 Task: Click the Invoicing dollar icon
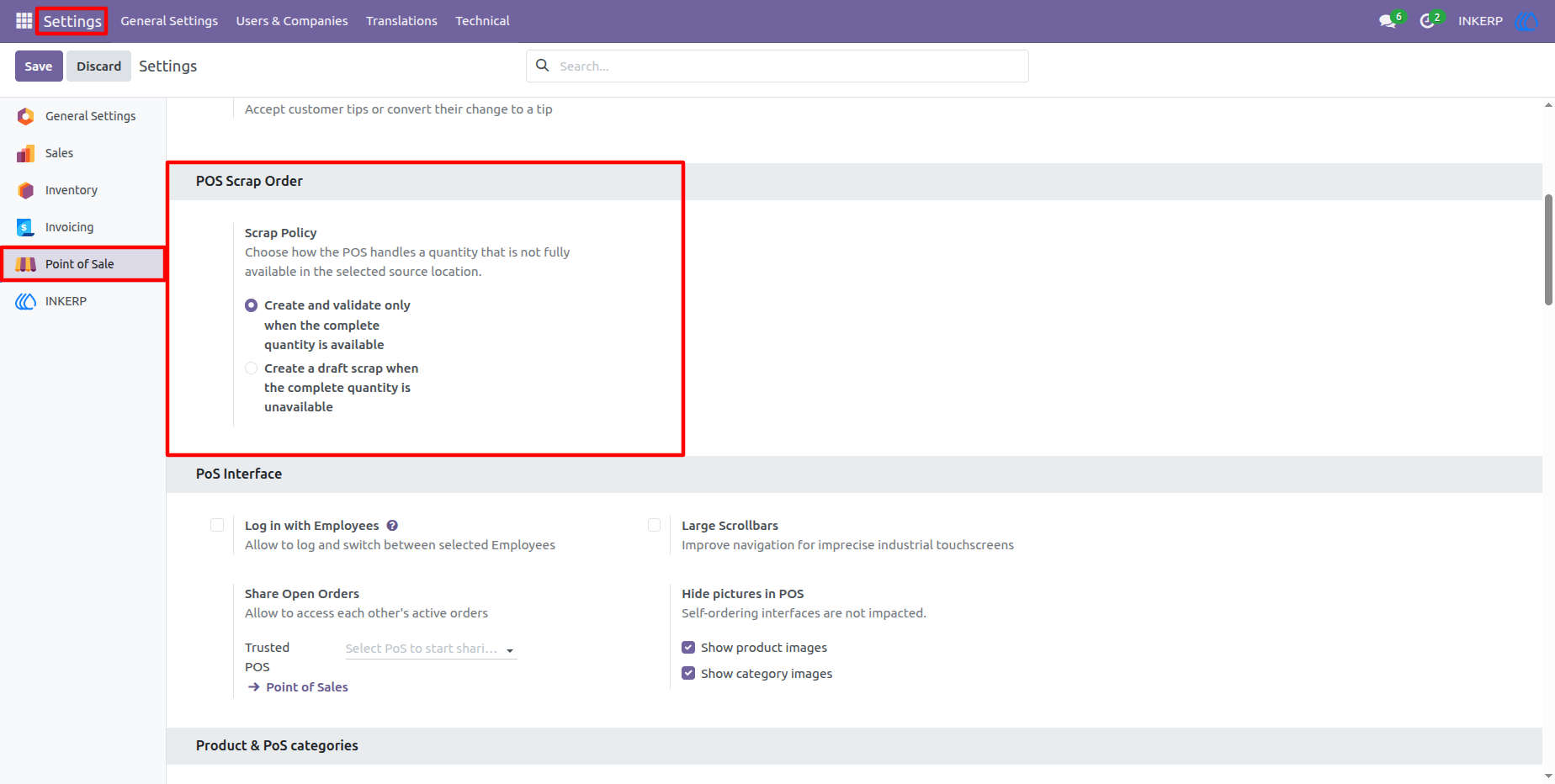[x=26, y=227]
